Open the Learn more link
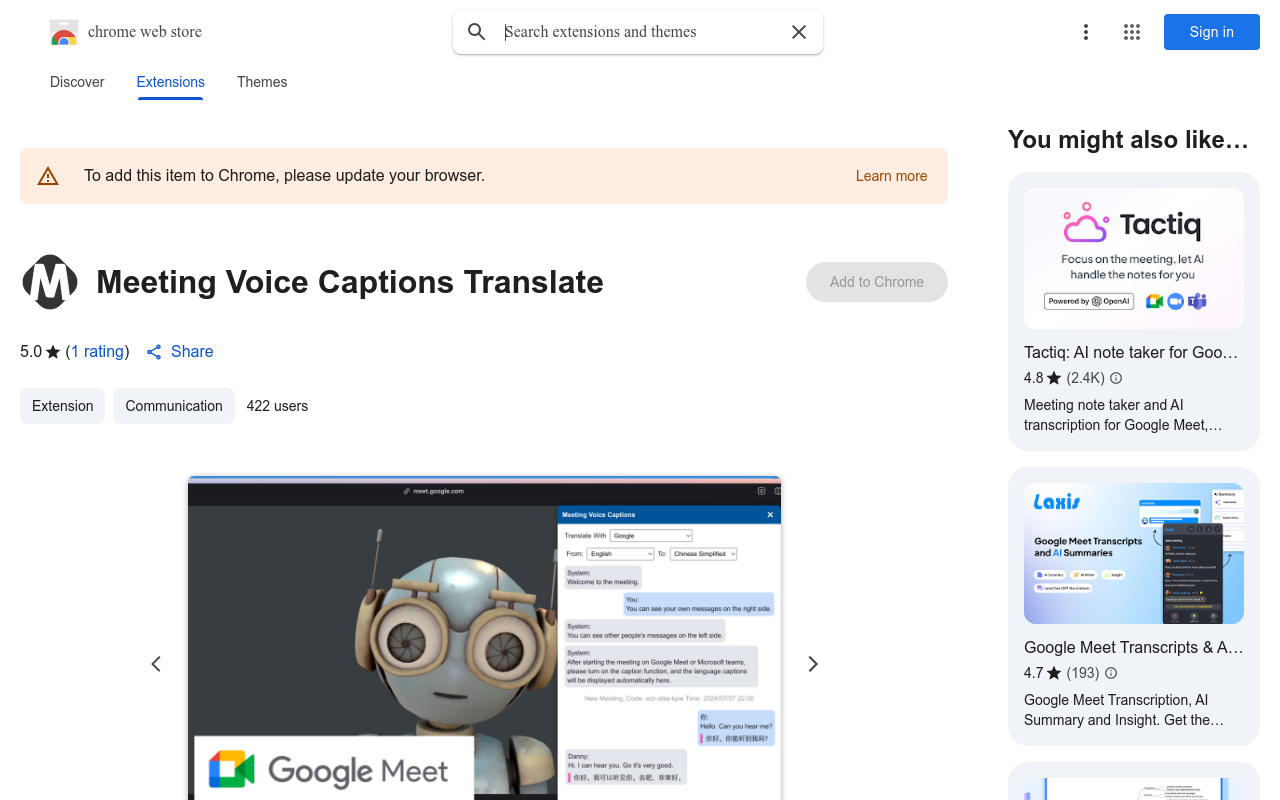1280x800 pixels. [892, 176]
